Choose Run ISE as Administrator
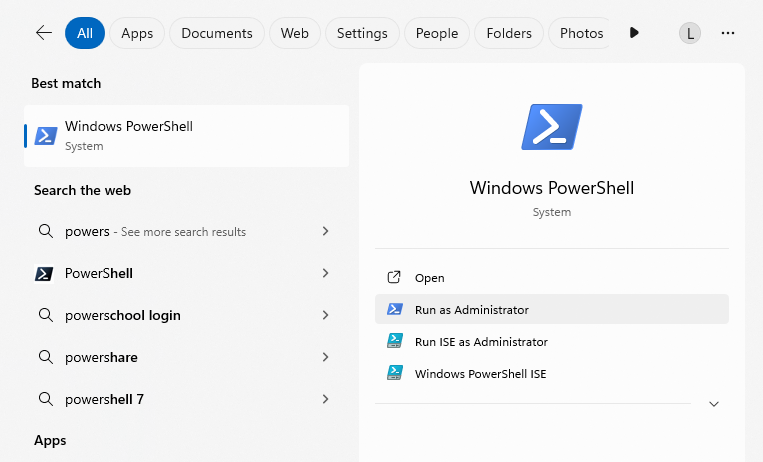The image size is (763, 462). coord(552,341)
